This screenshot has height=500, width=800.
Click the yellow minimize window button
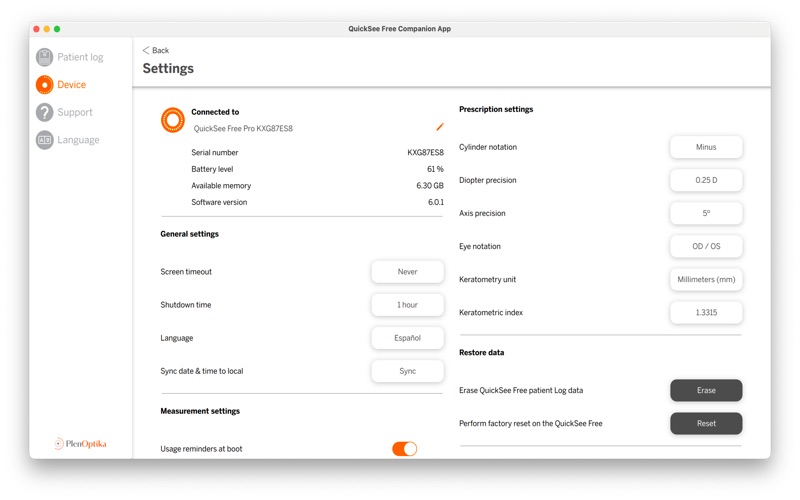46,29
